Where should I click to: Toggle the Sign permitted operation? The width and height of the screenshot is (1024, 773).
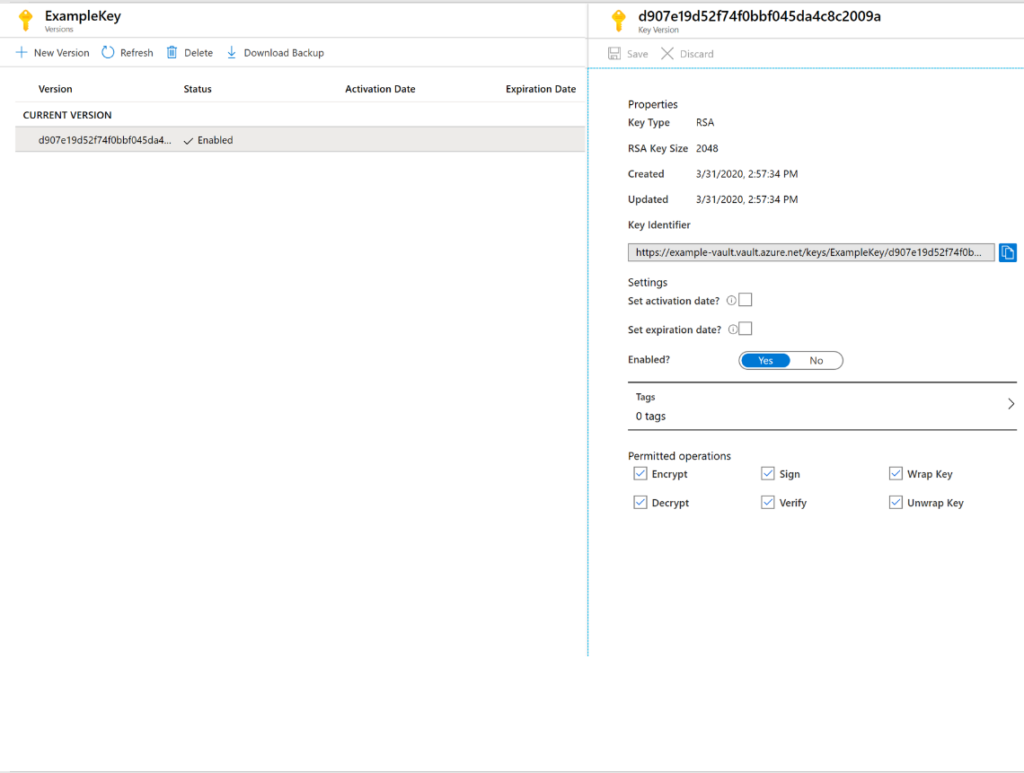coord(768,473)
